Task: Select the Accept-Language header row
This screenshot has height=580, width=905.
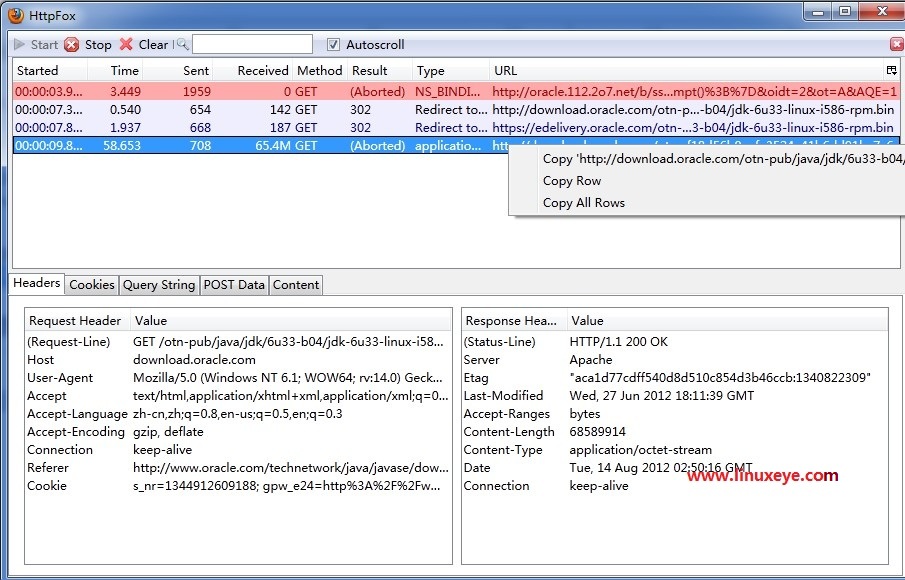Action: pos(238,414)
